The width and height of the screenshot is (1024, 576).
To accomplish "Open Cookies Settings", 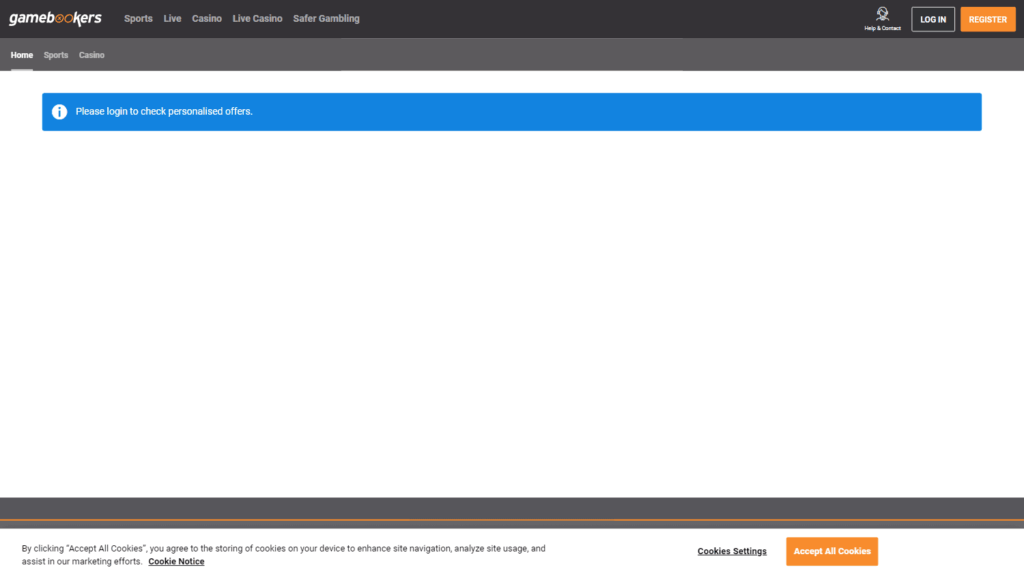I will pos(732,551).
